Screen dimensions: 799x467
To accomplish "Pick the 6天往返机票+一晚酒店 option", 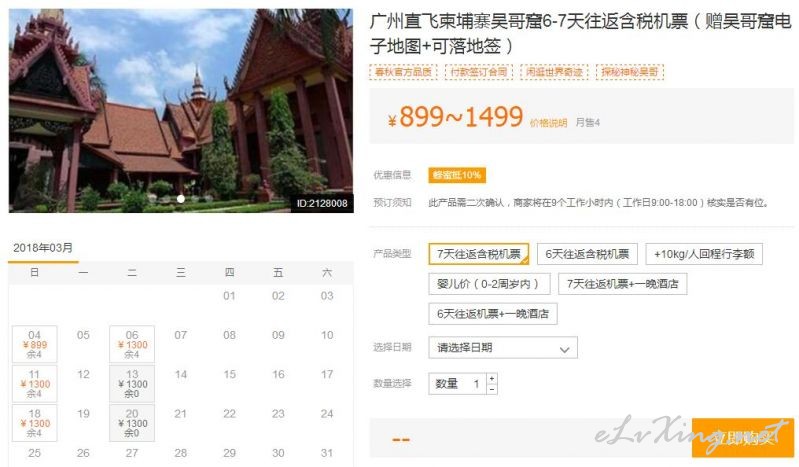I will click(493, 314).
